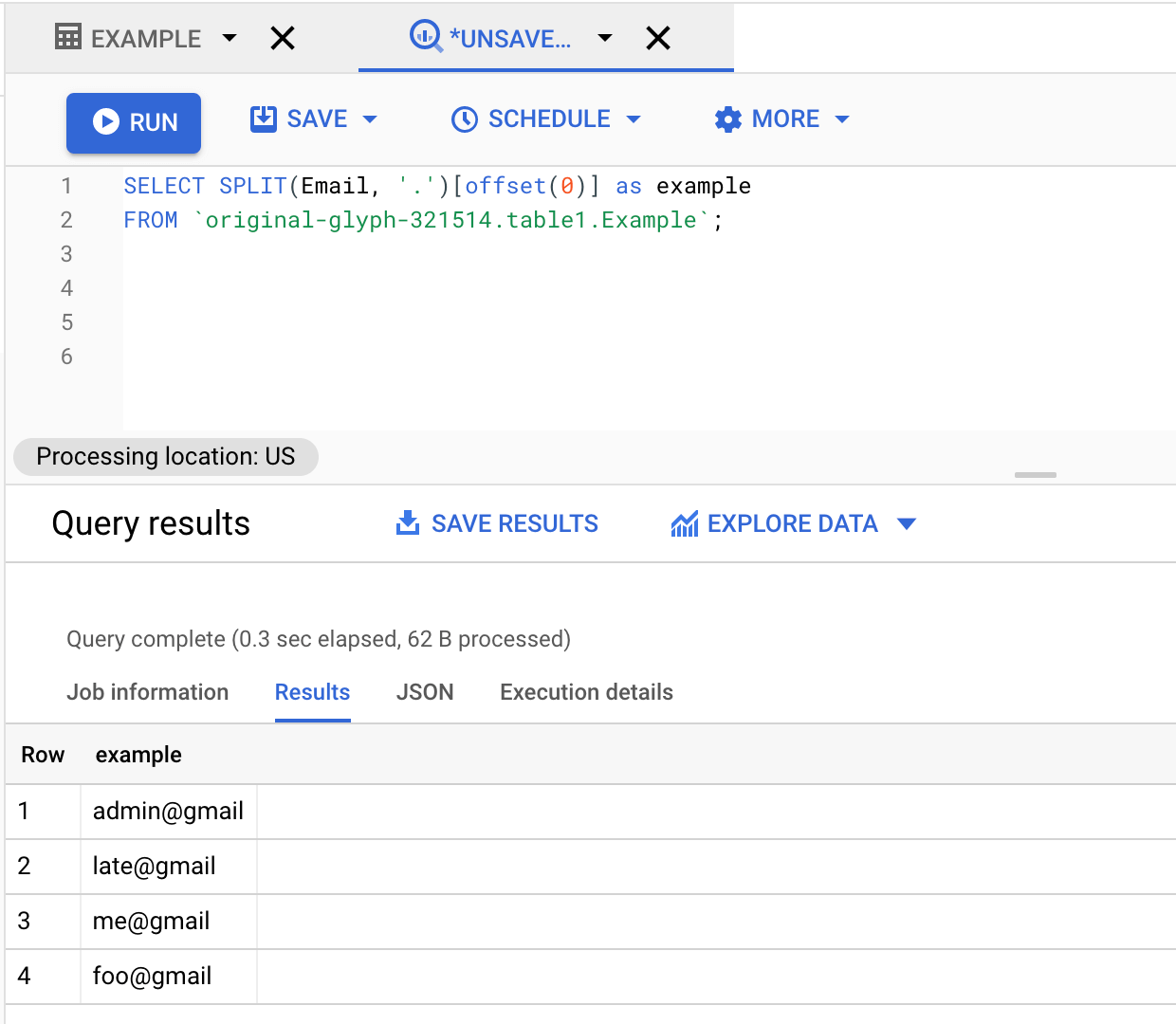1176x1024 pixels.
Task: Expand the SAVE dropdown arrow
Action: (370, 119)
